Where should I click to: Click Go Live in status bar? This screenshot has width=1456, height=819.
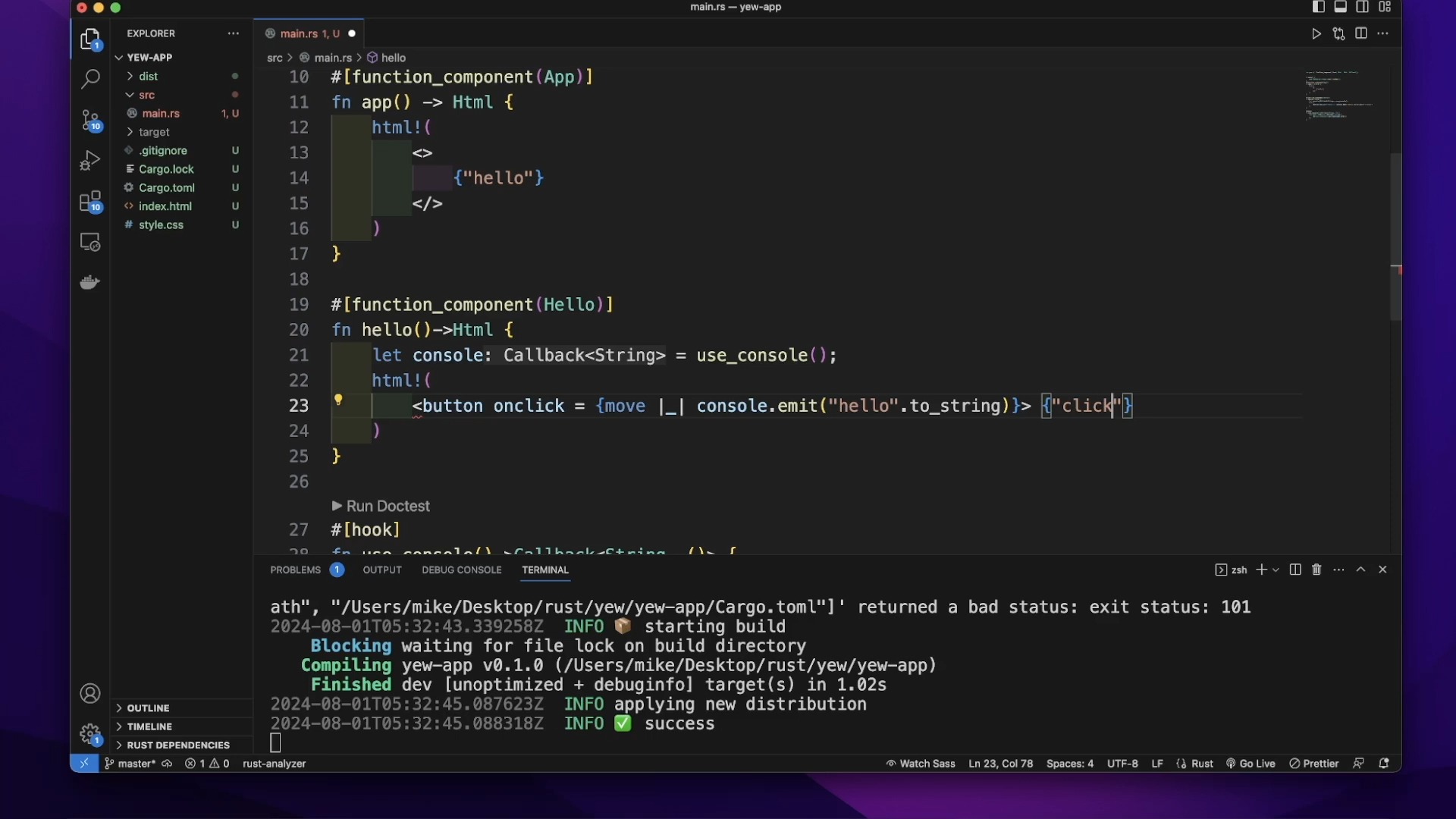[x=1251, y=764]
